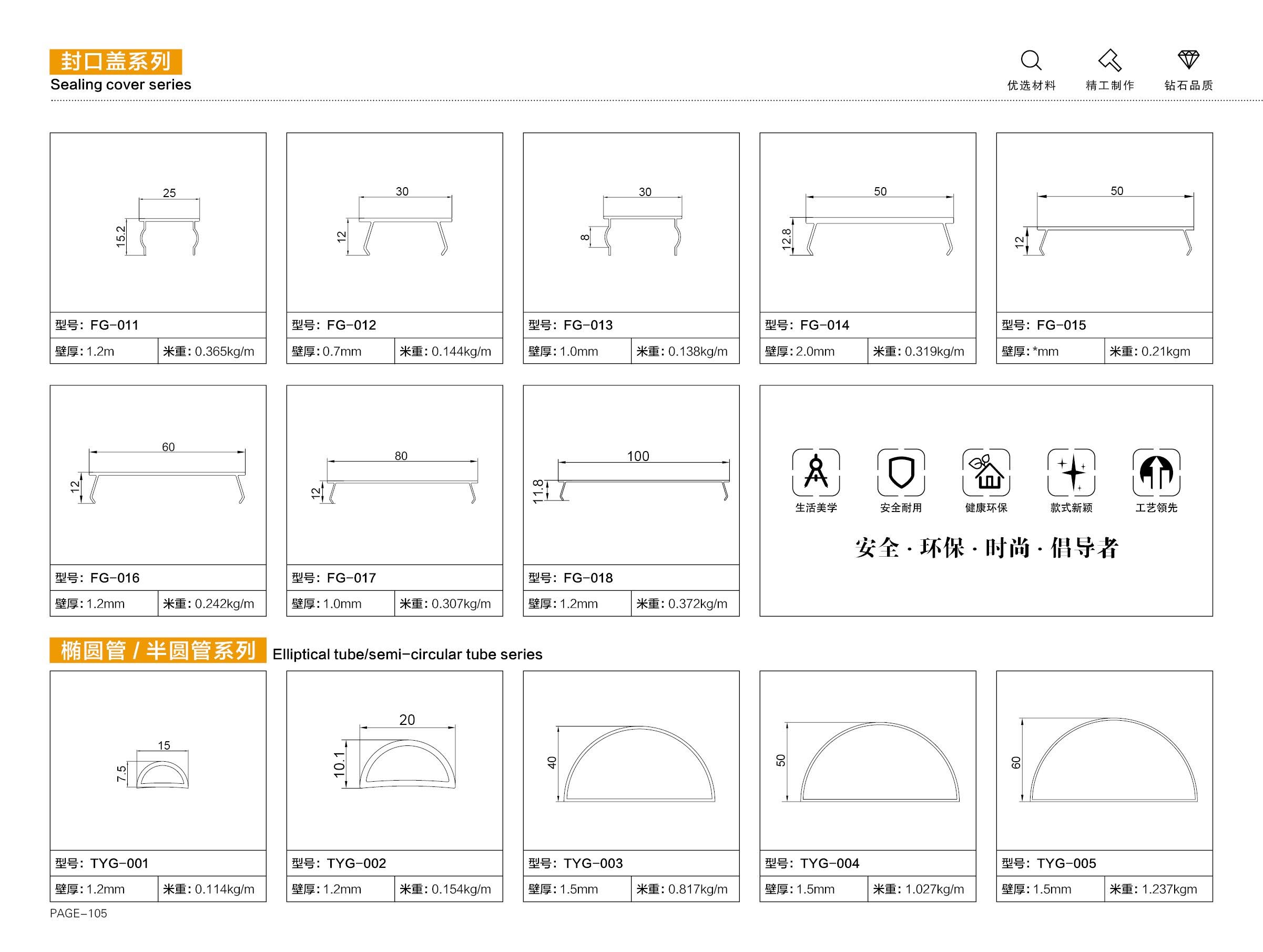Image resolution: width=1263 pixels, height=952 pixels.
Task: Click the eco house icon labeled 健康环保
Action: [986, 473]
